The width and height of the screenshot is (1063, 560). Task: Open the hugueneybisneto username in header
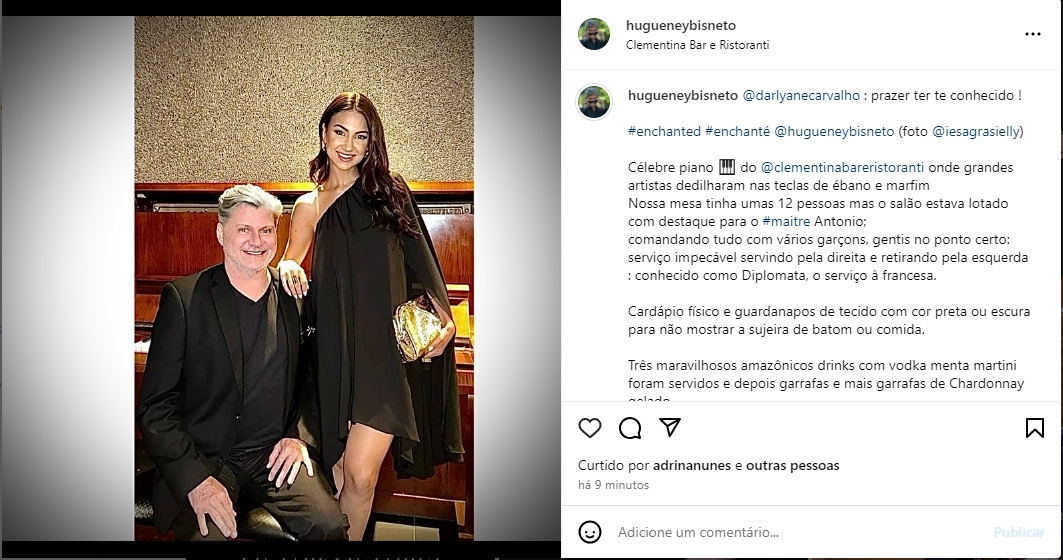(681, 26)
